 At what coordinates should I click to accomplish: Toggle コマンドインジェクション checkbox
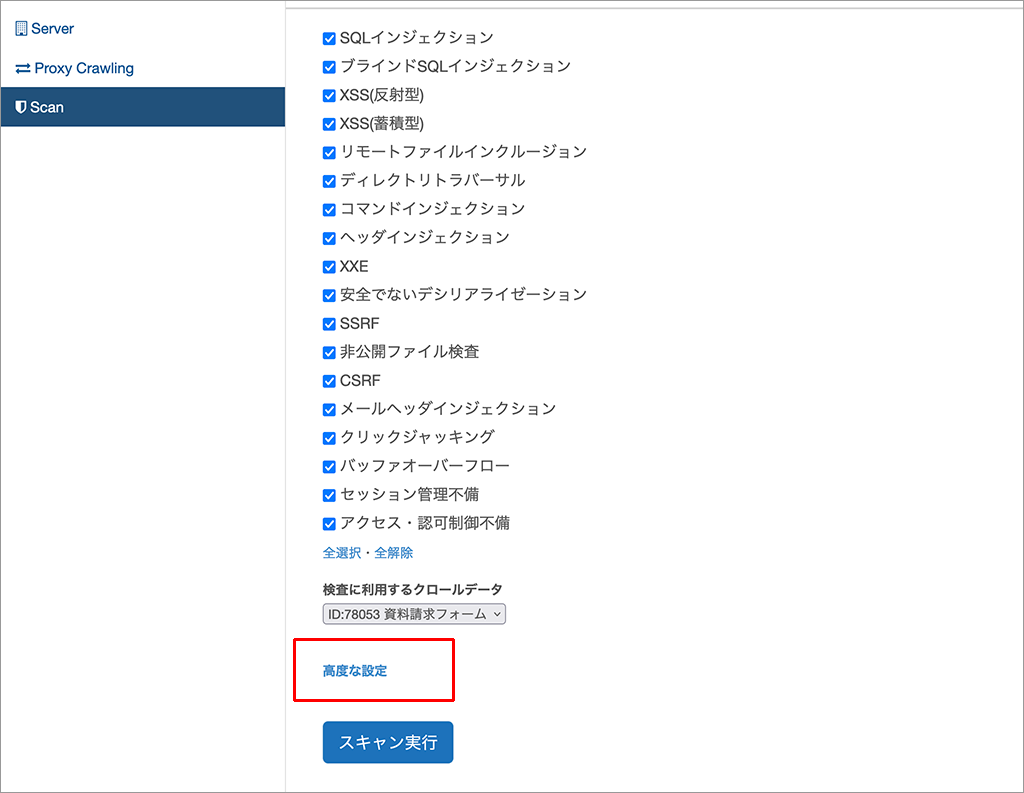coord(329,209)
